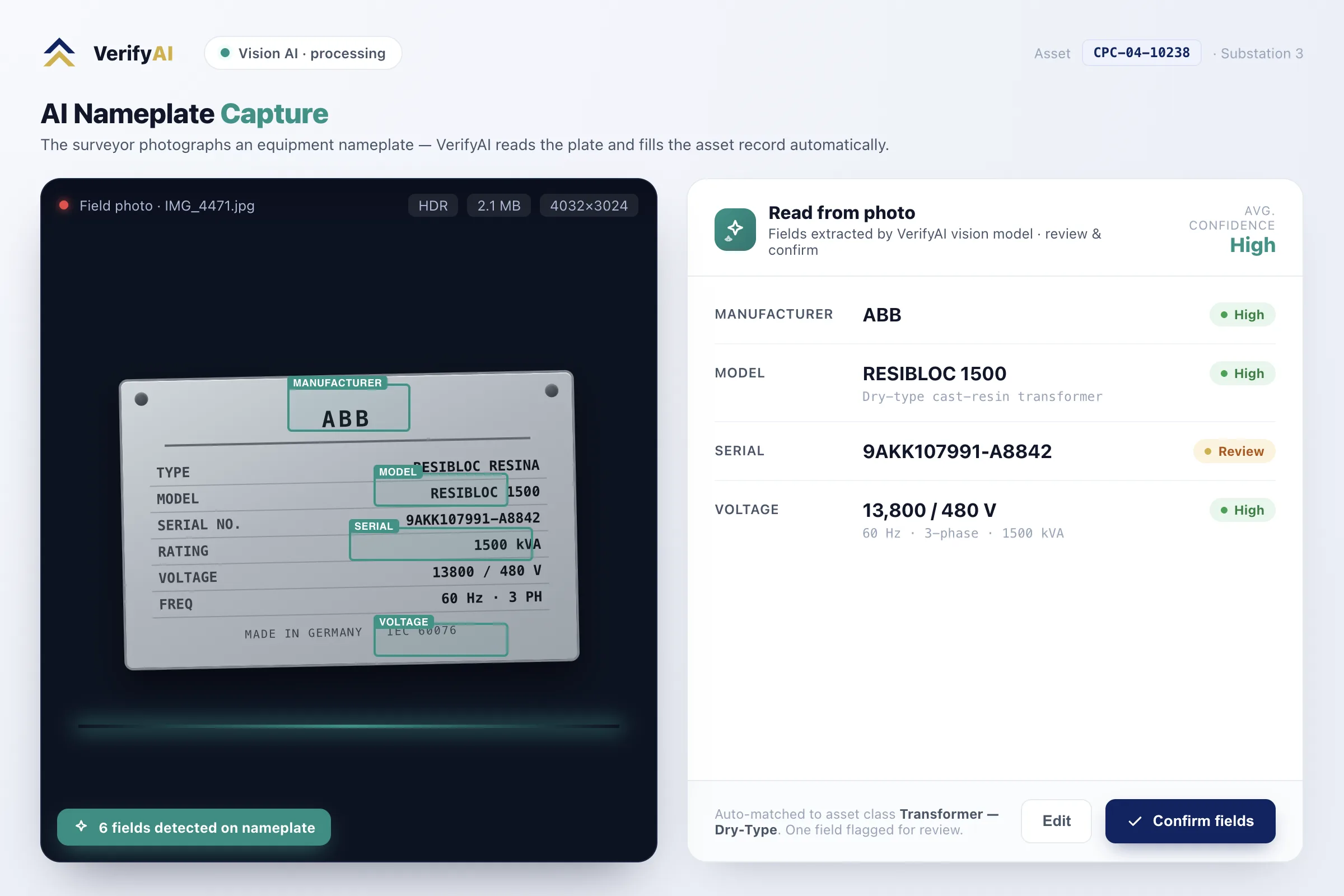Select the MODEL detection box on the nameplate
The height and width of the screenshot is (896, 1344).
441,489
